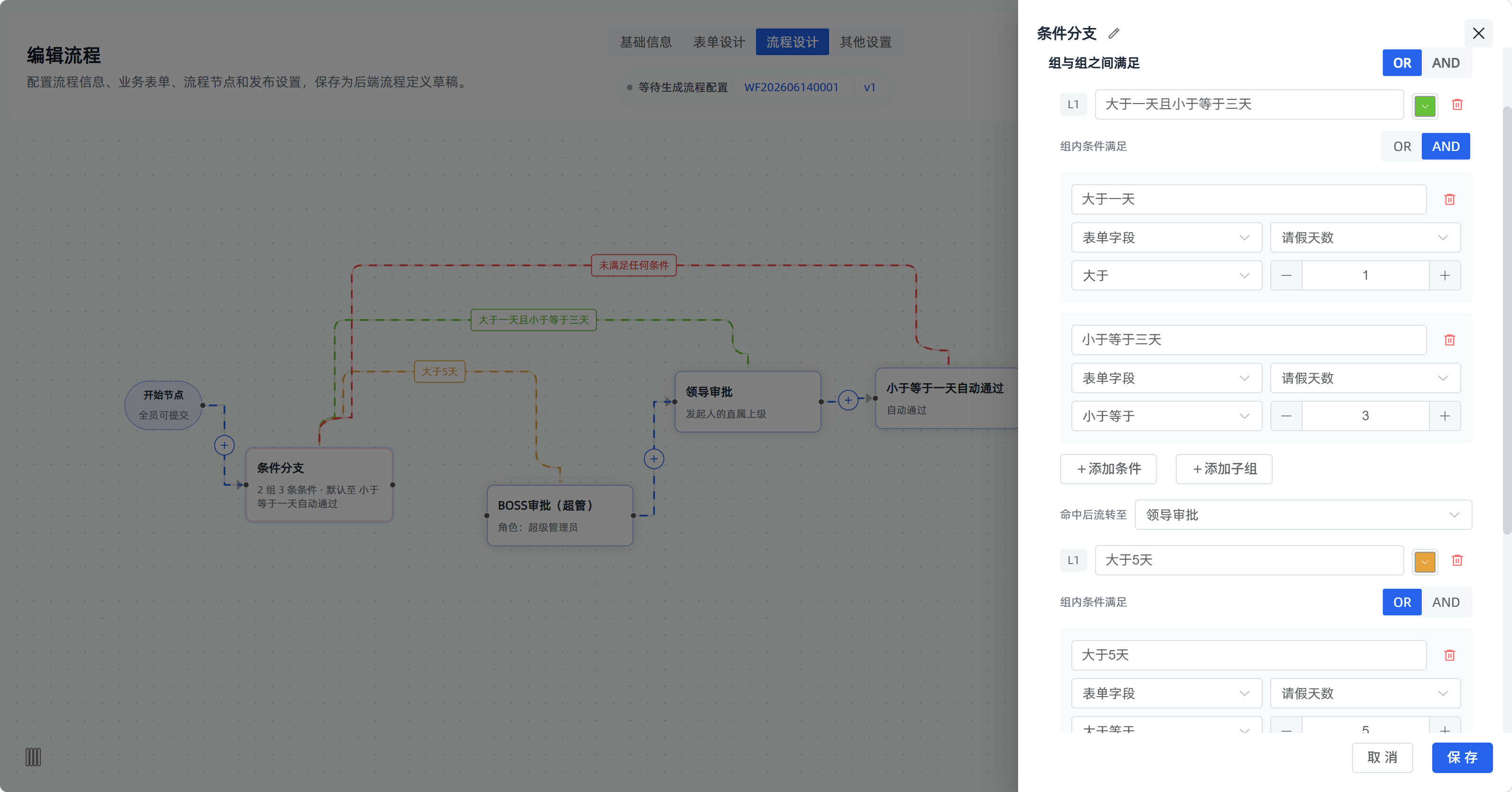
Task: Delete the 大于5天 condition group
Action: coord(1457,560)
